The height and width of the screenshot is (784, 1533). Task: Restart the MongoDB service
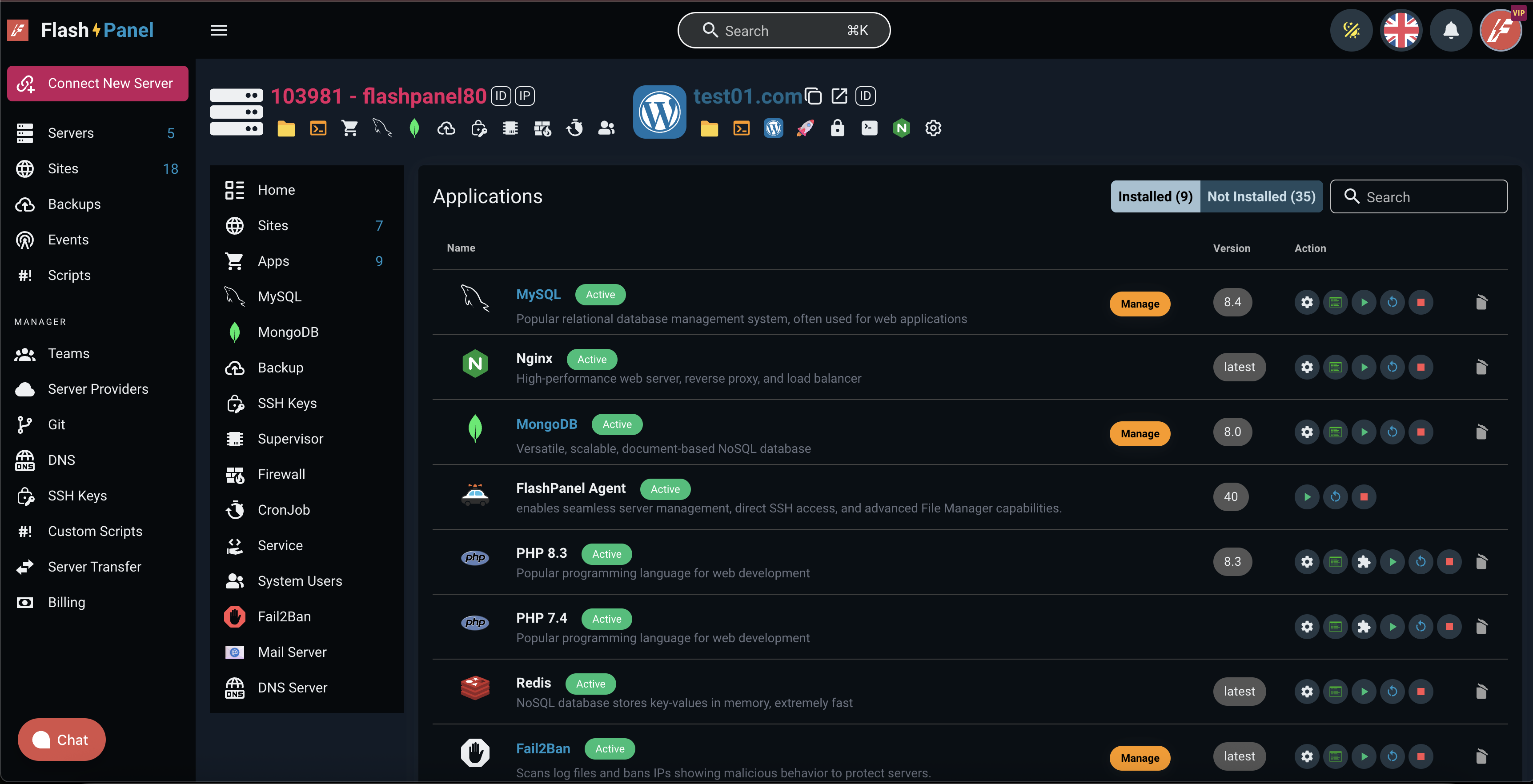[x=1392, y=432]
